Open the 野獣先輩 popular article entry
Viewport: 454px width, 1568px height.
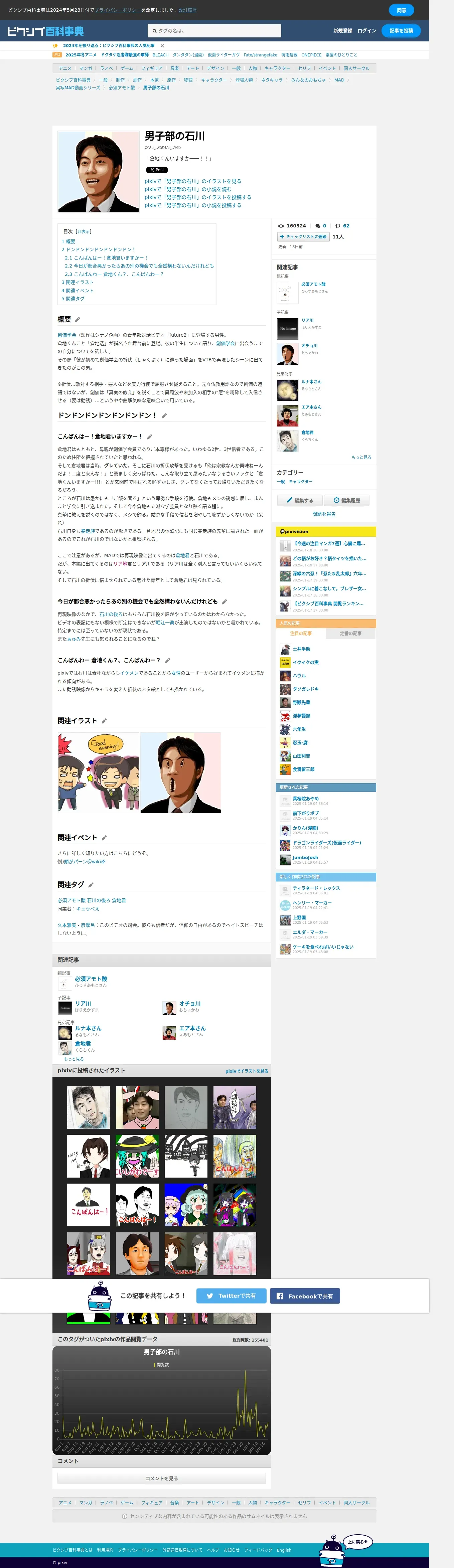click(301, 703)
